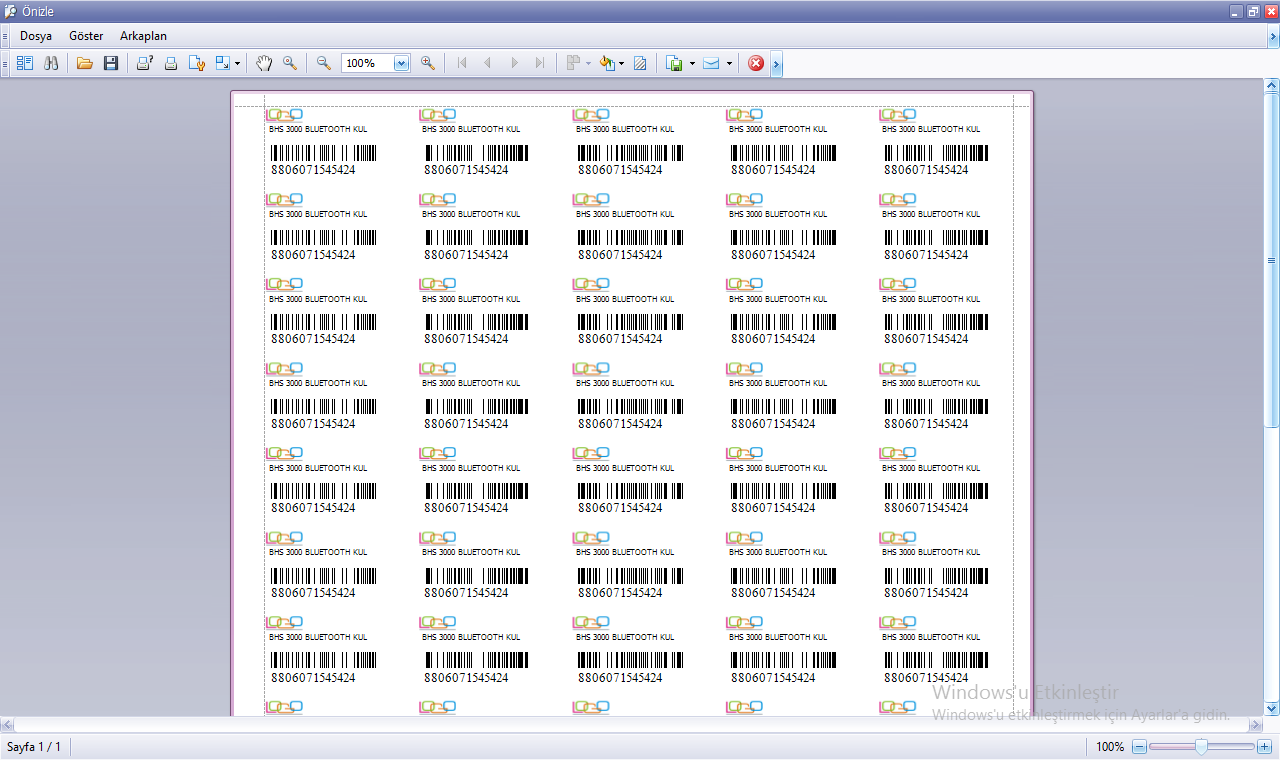Click the status bar zoom slider
The width and height of the screenshot is (1280, 760).
click(x=1202, y=746)
